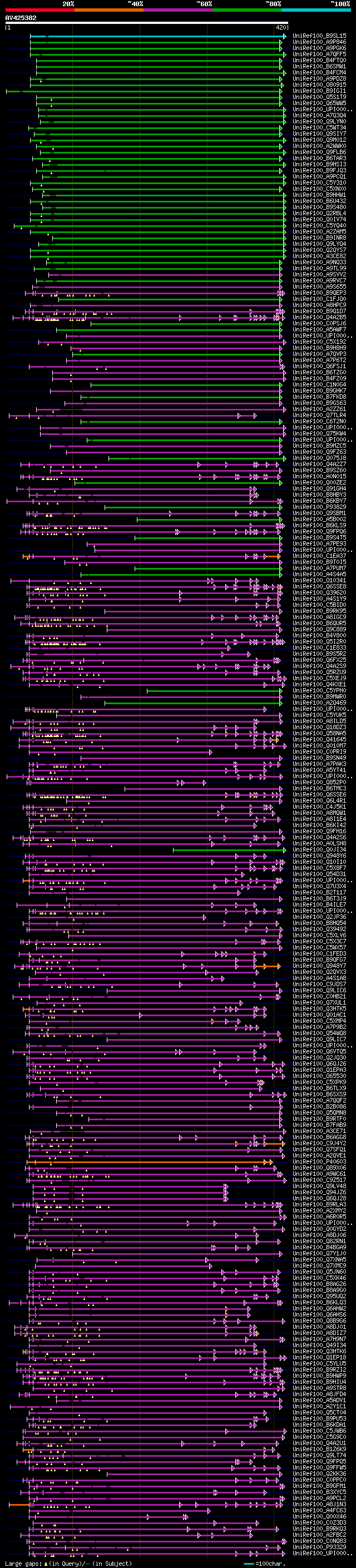This screenshot has width=356, height=1568.
Task: Click the UniRef100_A9SVV2 label
Action: 319,275
